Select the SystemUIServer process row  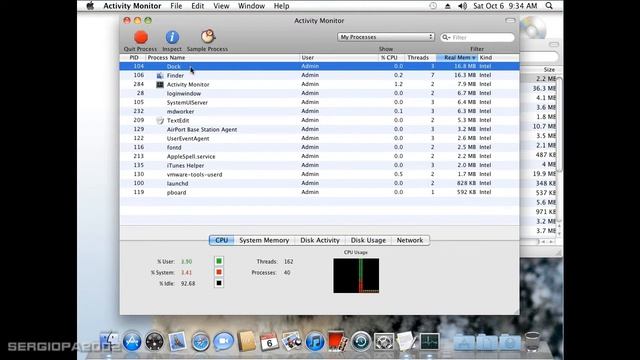click(319, 102)
